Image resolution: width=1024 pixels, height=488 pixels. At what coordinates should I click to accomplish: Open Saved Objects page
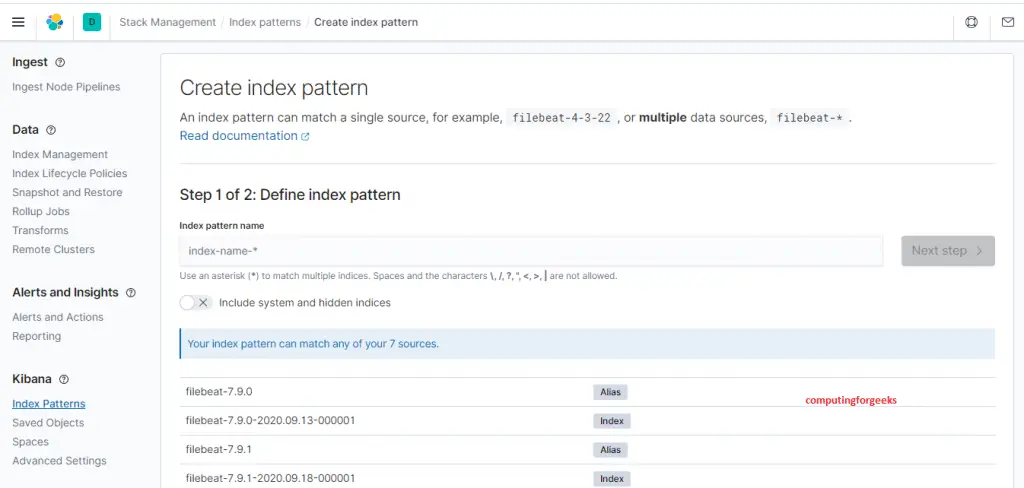pos(48,423)
